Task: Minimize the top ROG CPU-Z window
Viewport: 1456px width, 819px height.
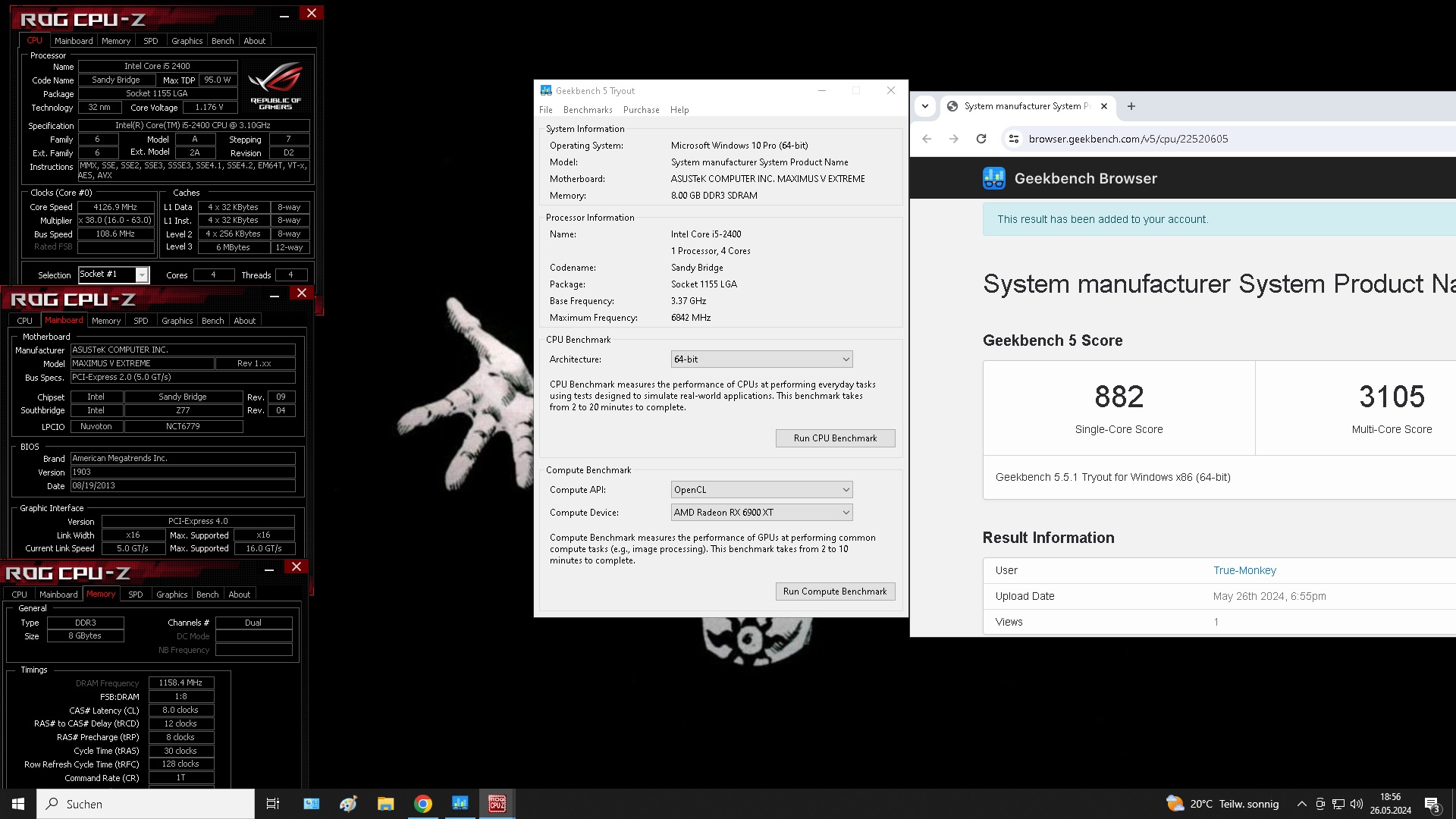Action: pyautogui.click(x=284, y=14)
